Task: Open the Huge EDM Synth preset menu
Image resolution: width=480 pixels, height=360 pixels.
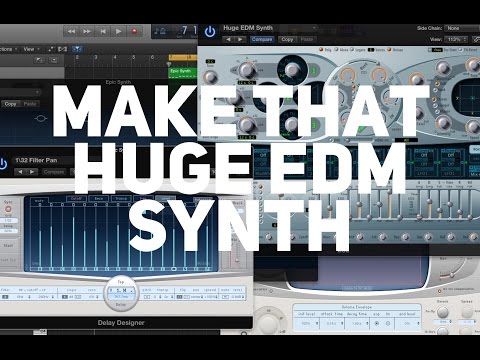Action: [x=269, y=28]
